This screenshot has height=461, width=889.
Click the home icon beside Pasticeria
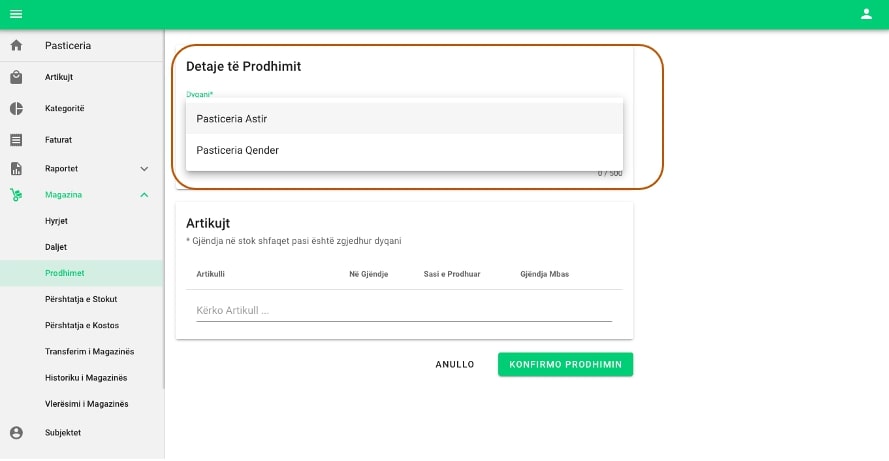click(x=16, y=46)
